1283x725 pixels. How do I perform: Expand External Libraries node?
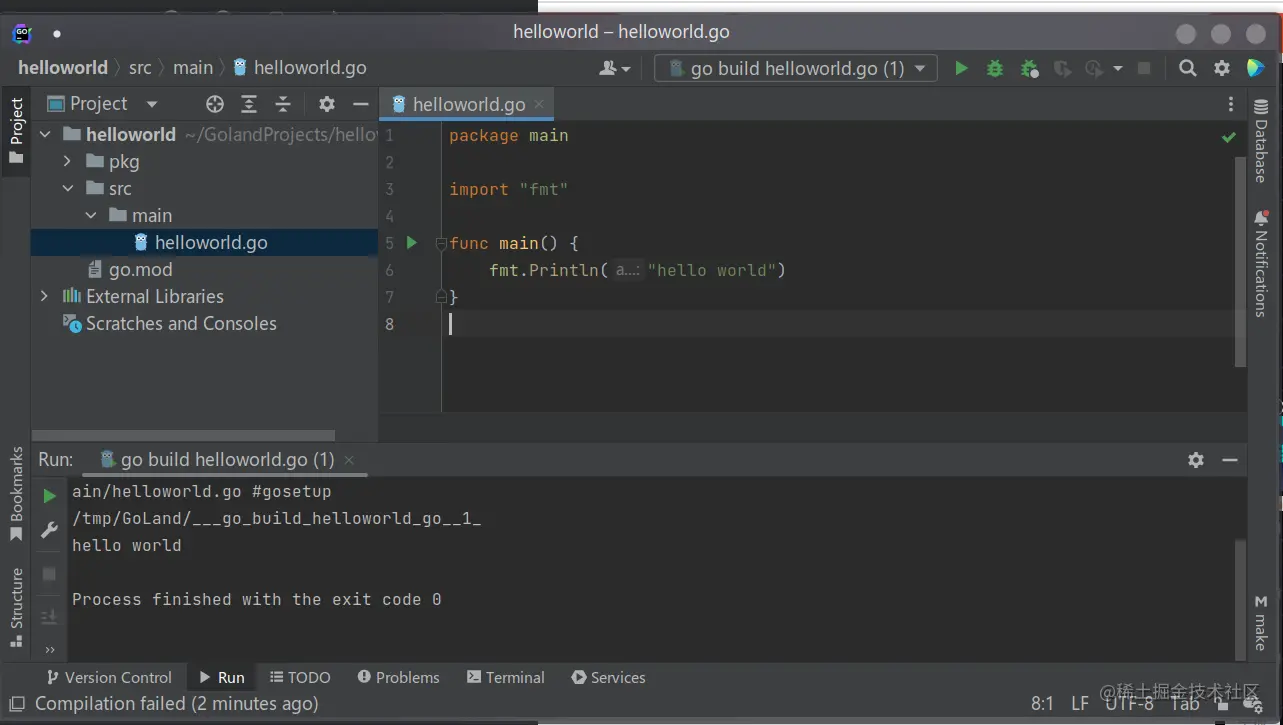click(x=45, y=296)
